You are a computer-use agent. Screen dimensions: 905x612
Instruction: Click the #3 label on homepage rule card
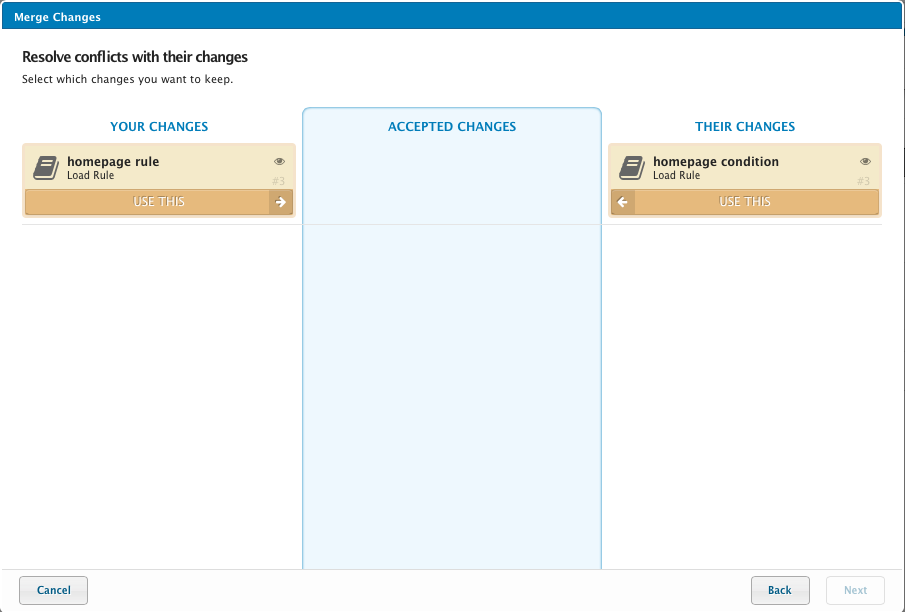point(278,181)
